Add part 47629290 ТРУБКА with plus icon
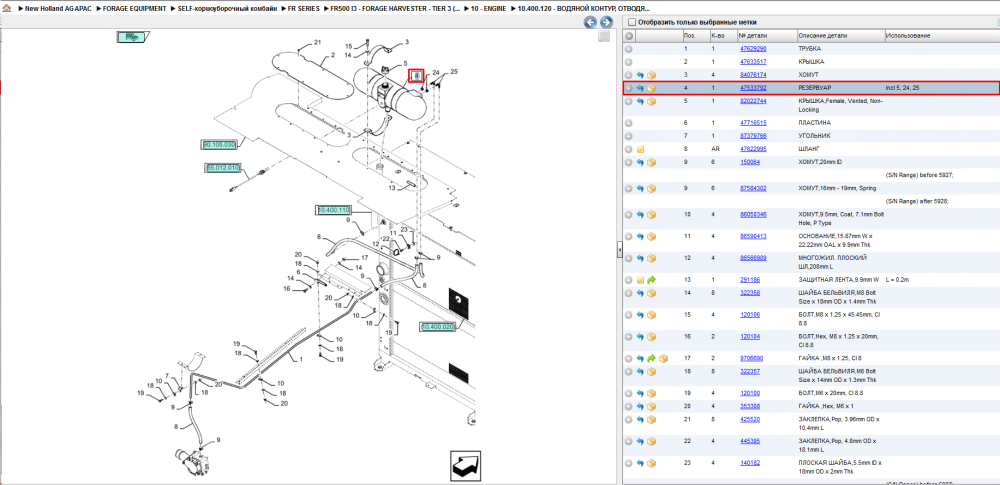 pyautogui.click(x=629, y=48)
